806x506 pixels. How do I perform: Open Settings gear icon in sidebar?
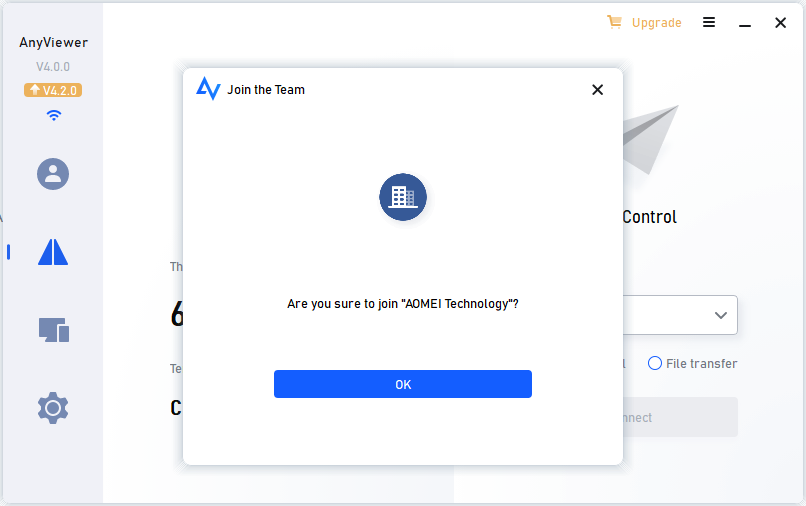53,408
